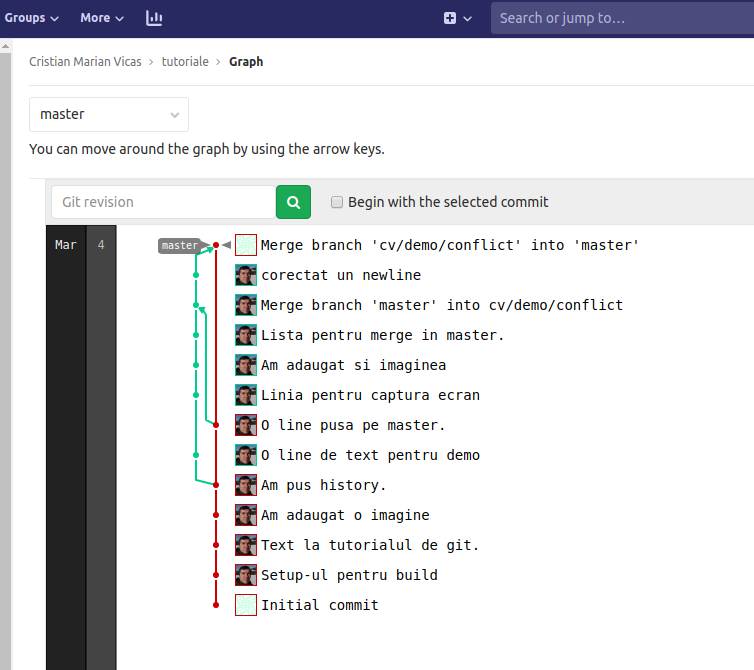
Task: Click avatar next to 'Initial commit'
Action: pos(246,605)
